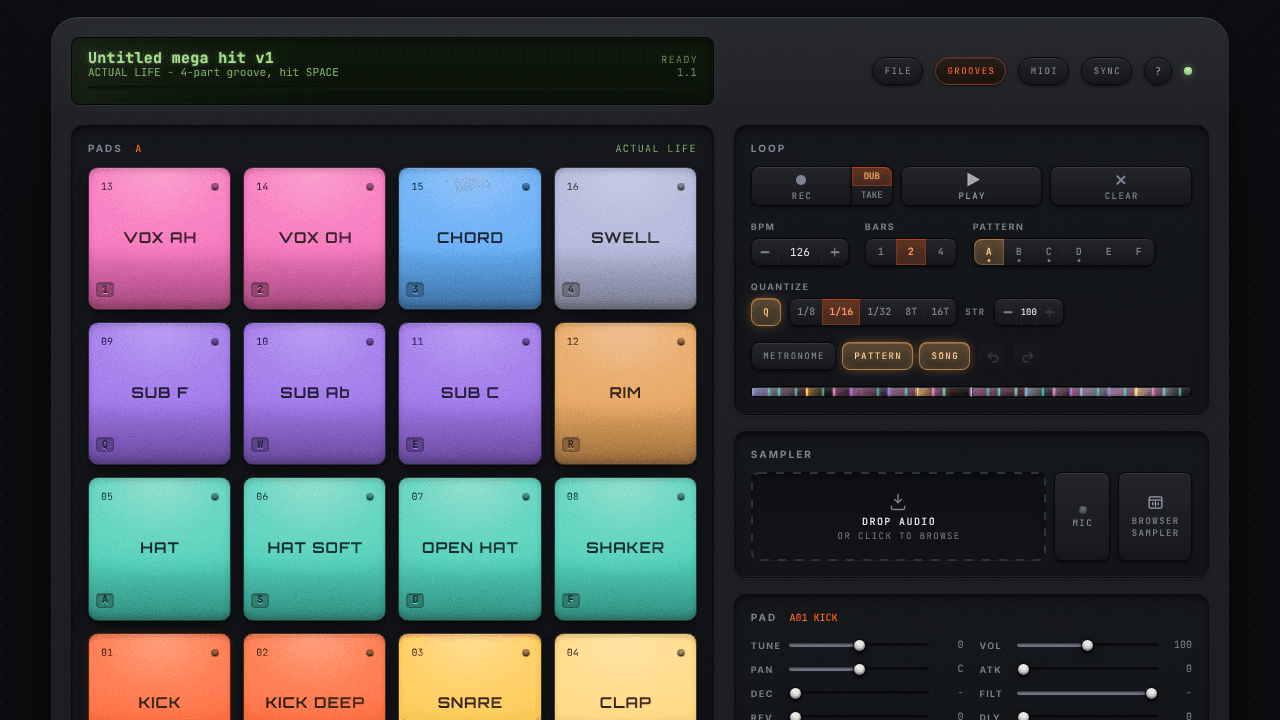Clear the loop with CLEAR button
The image size is (1280, 720).
click(1120, 186)
